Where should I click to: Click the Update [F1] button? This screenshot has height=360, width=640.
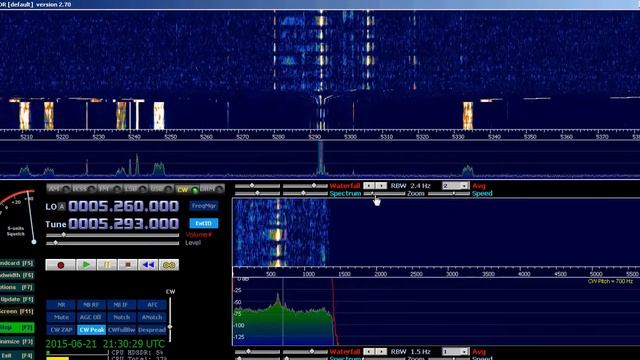click(17, 299)
